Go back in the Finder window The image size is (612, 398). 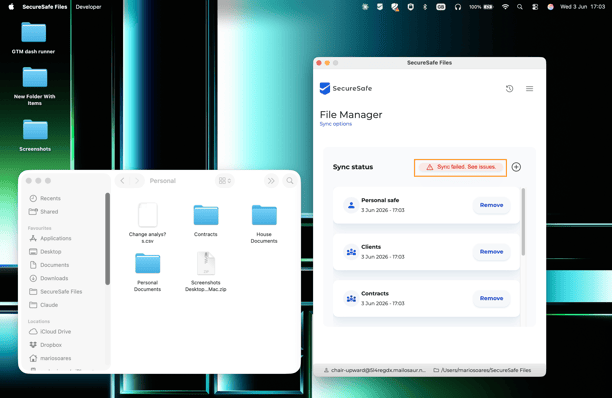coord(123,181)
